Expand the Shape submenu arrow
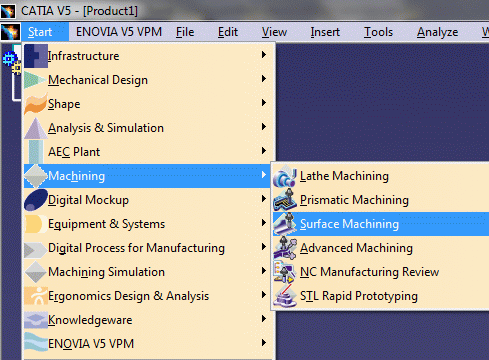 click(x=264, y=102)
